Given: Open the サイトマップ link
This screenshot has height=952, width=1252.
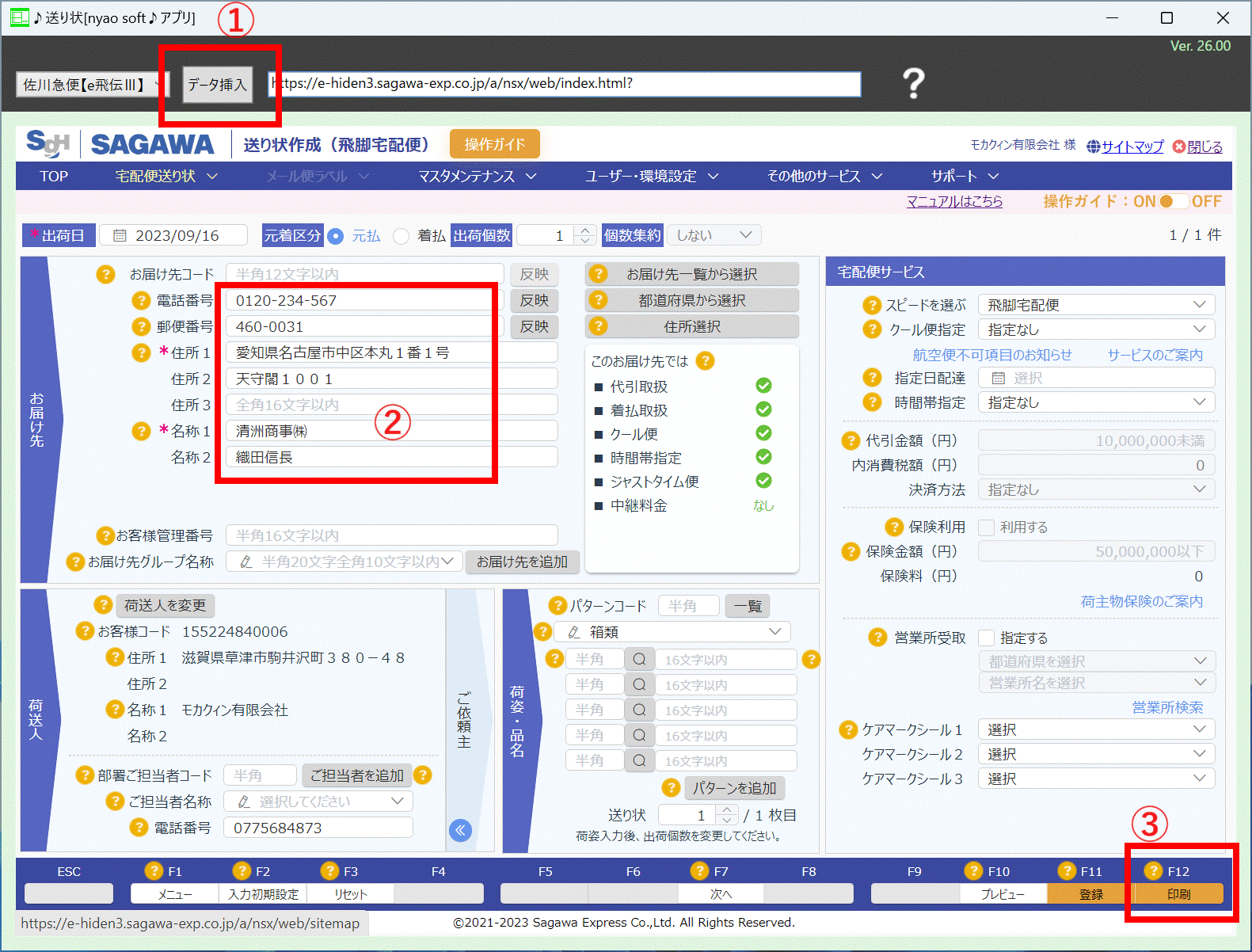Looking at the screenshot, I should click(1132, 147).
